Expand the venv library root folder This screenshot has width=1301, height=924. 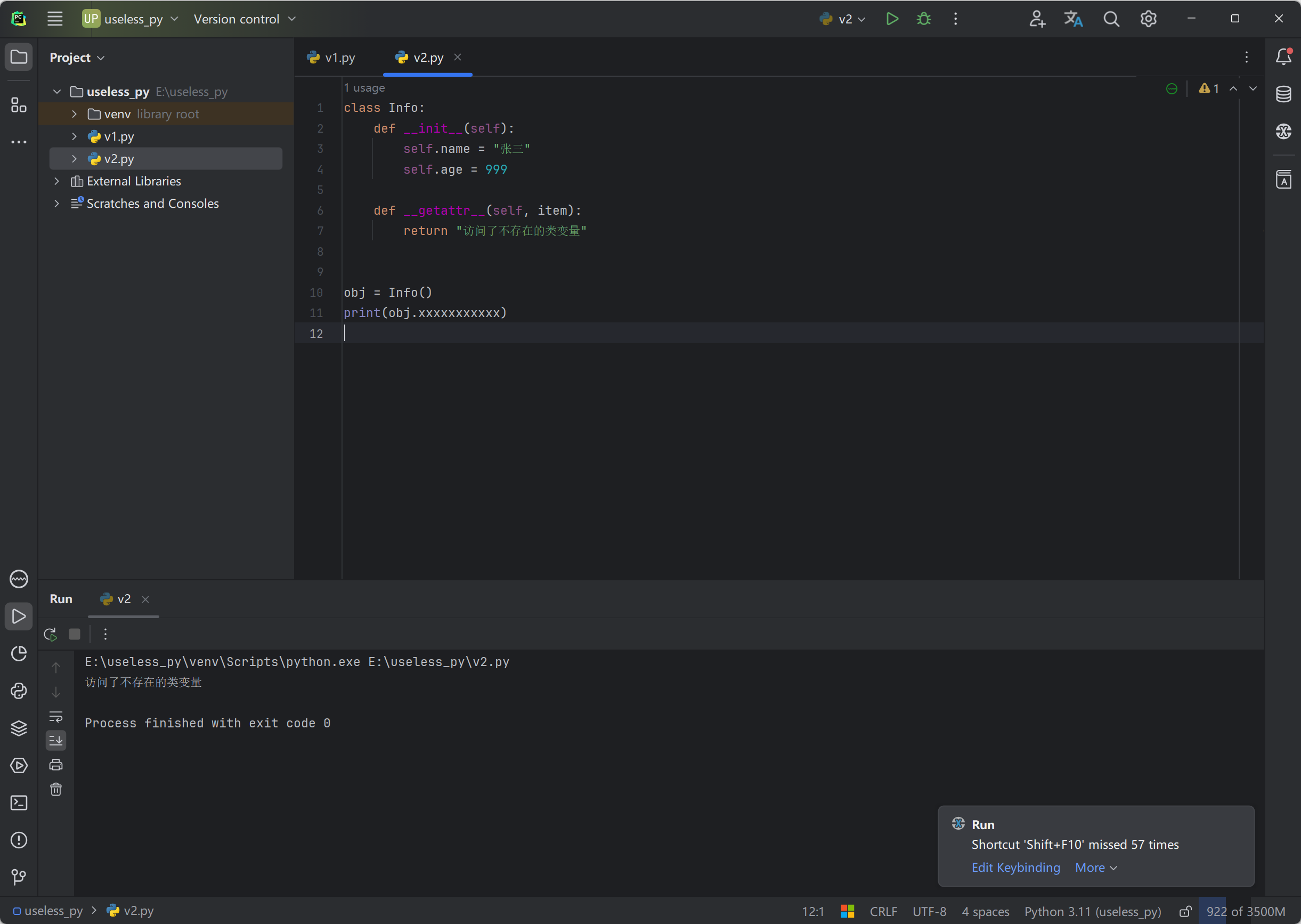point(74,114)
